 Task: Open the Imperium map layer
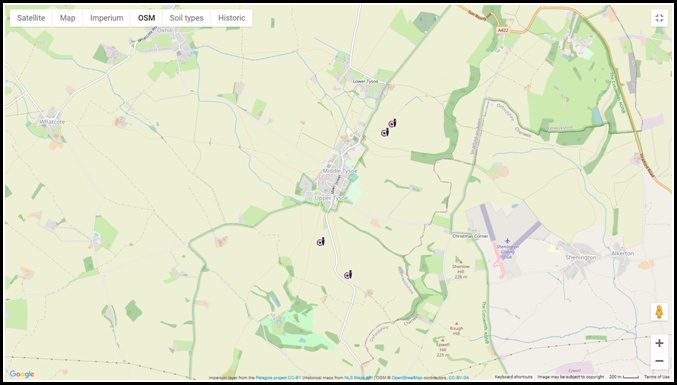pos(107,18)
